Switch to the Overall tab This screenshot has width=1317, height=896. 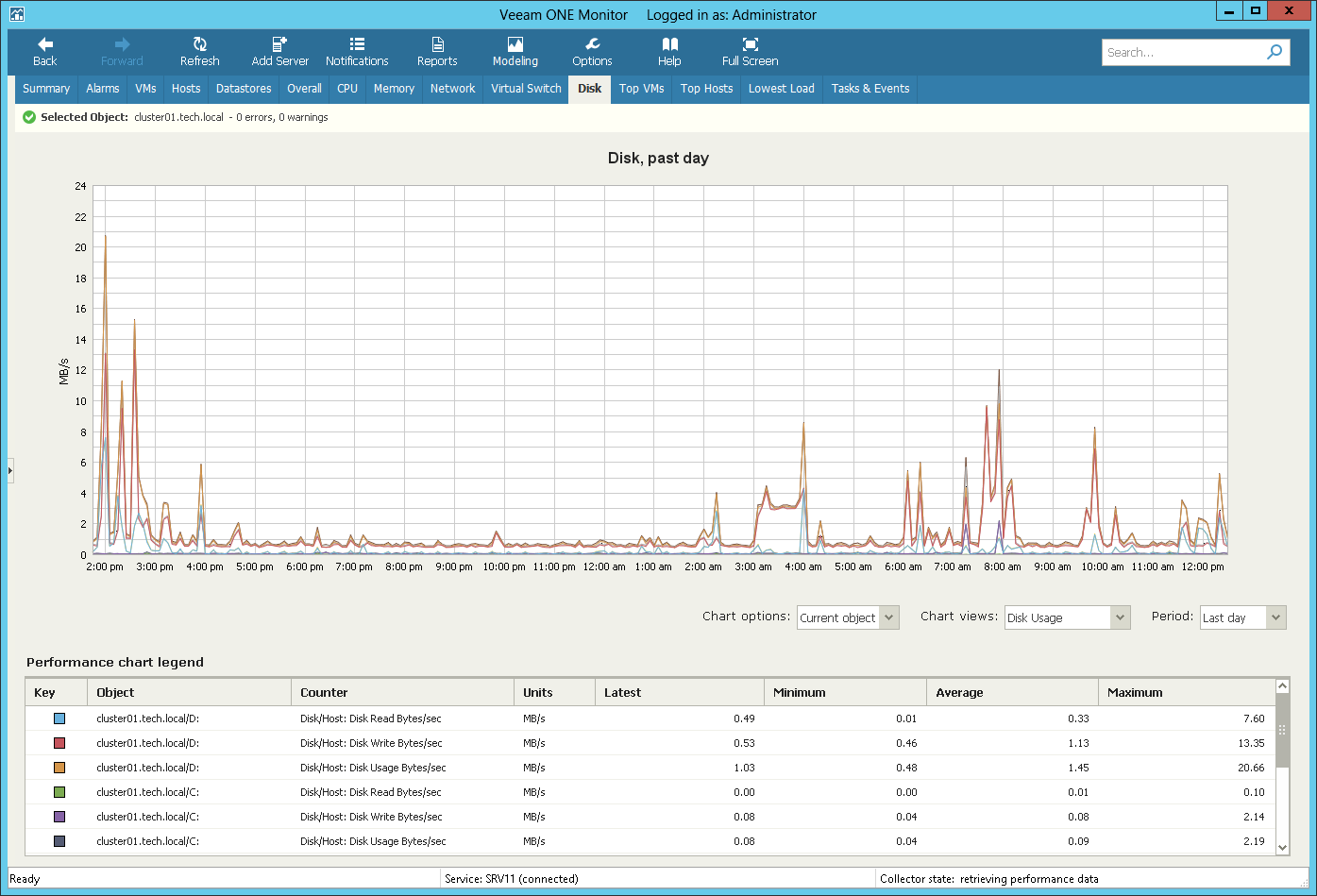tap(304, 89)
